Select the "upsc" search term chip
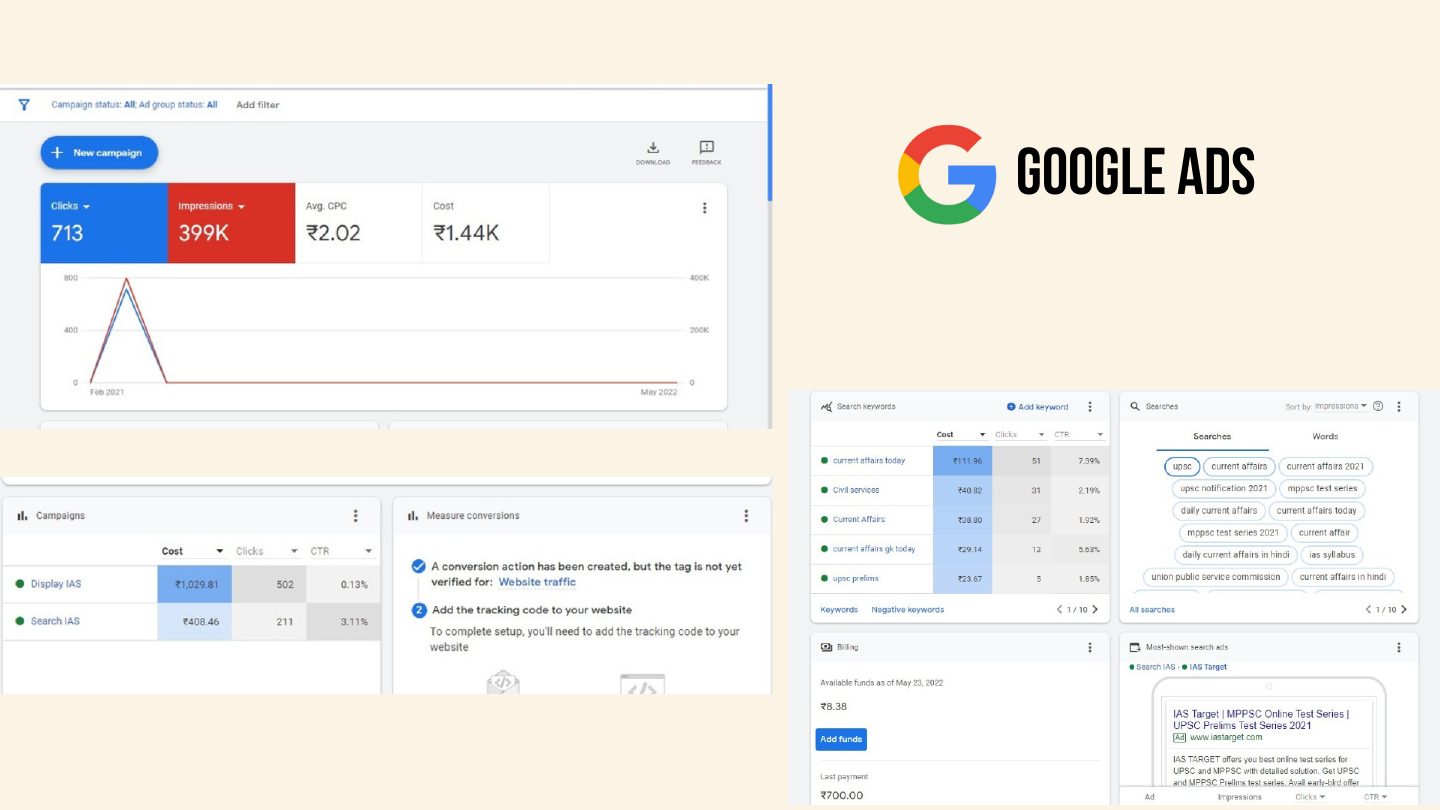The height and width of the screenshot is (810, 1440). (x=1182, y=466)
